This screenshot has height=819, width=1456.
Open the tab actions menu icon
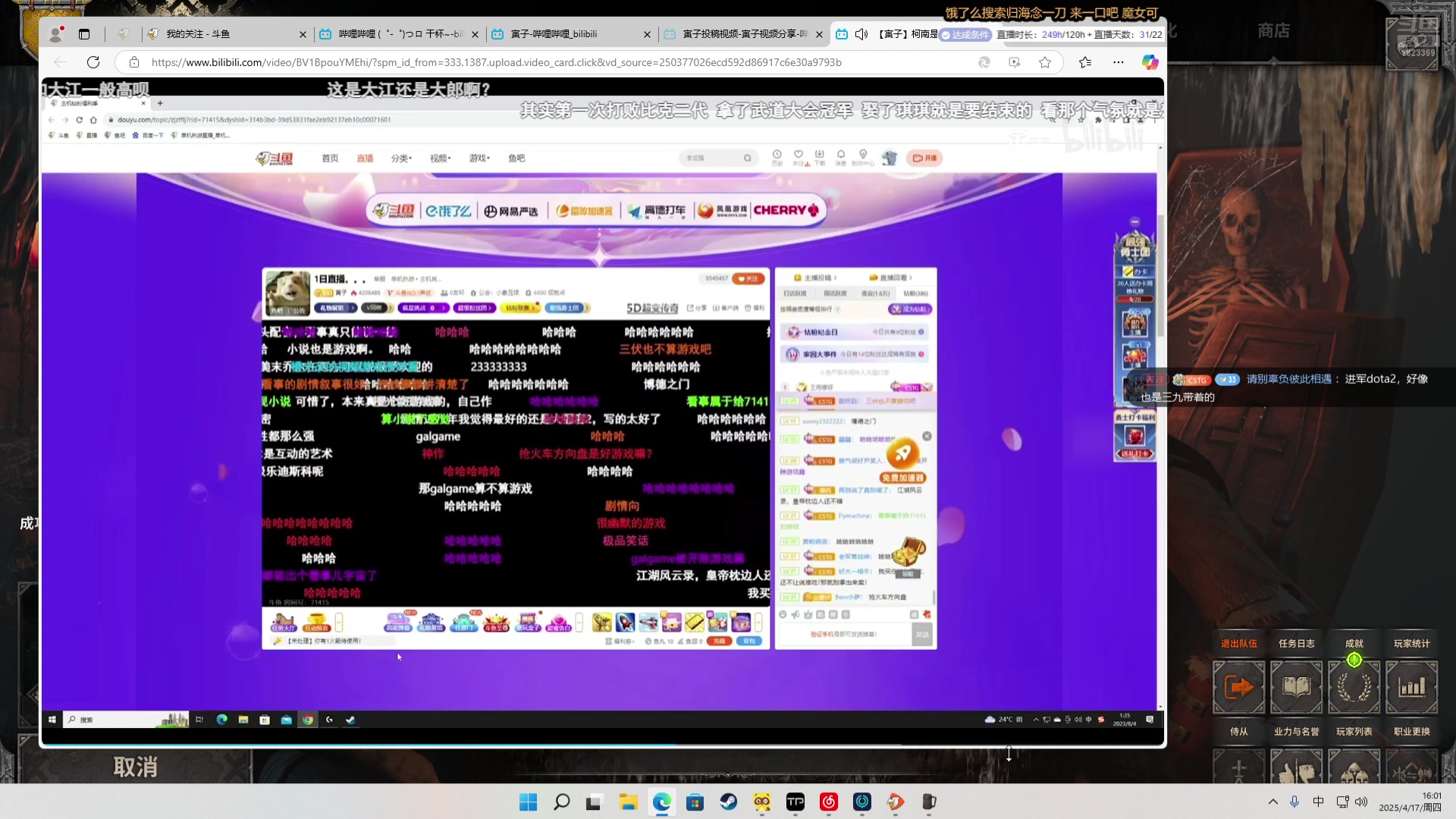point(84,34)
